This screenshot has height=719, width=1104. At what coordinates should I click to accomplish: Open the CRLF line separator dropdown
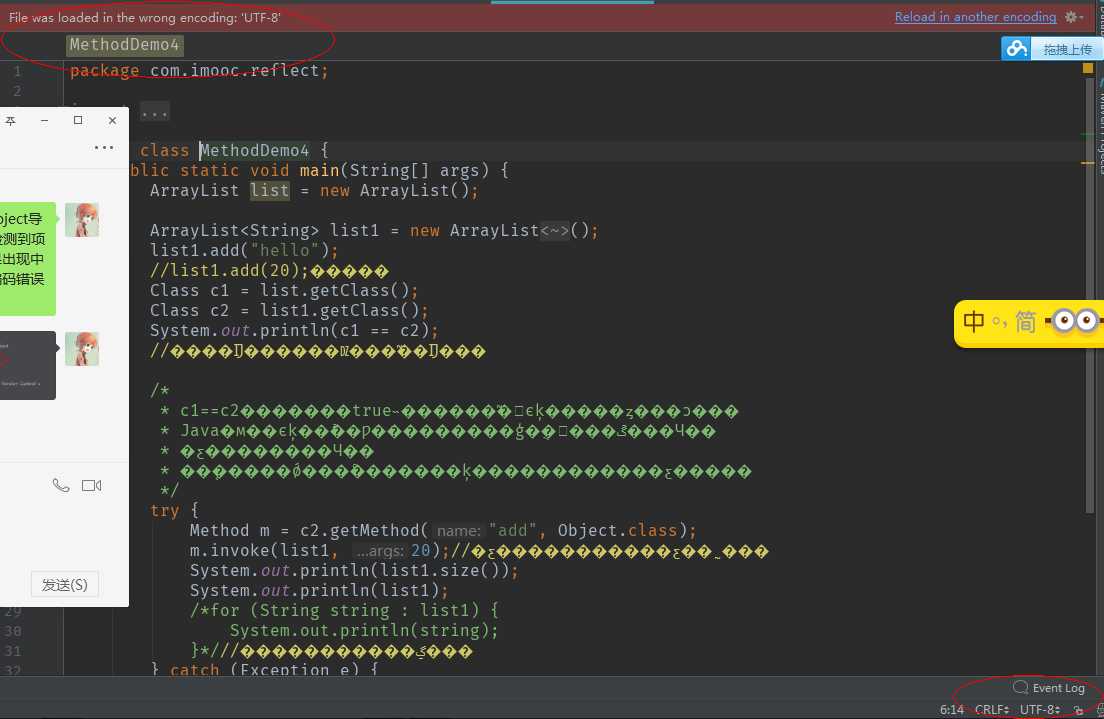coord(991,709)
